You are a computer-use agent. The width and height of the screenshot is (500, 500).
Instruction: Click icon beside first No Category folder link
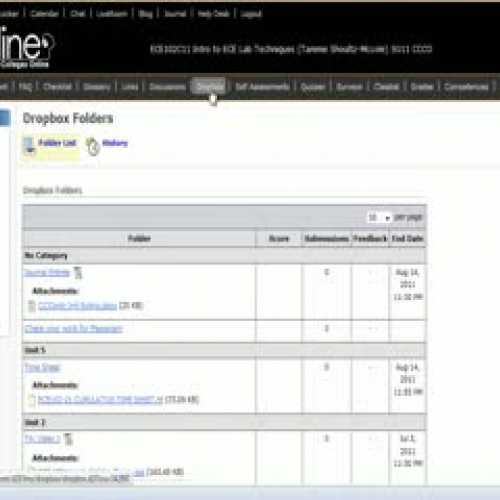point(78,273)
